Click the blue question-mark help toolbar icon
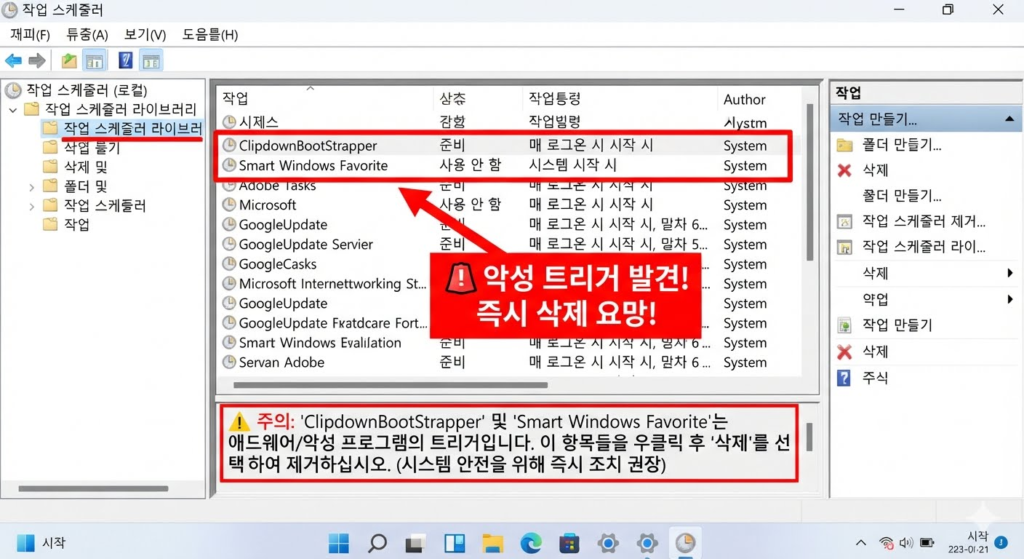Image resolution: width=1024 pixels, height=559 pixels. click(x=125, y=61)
